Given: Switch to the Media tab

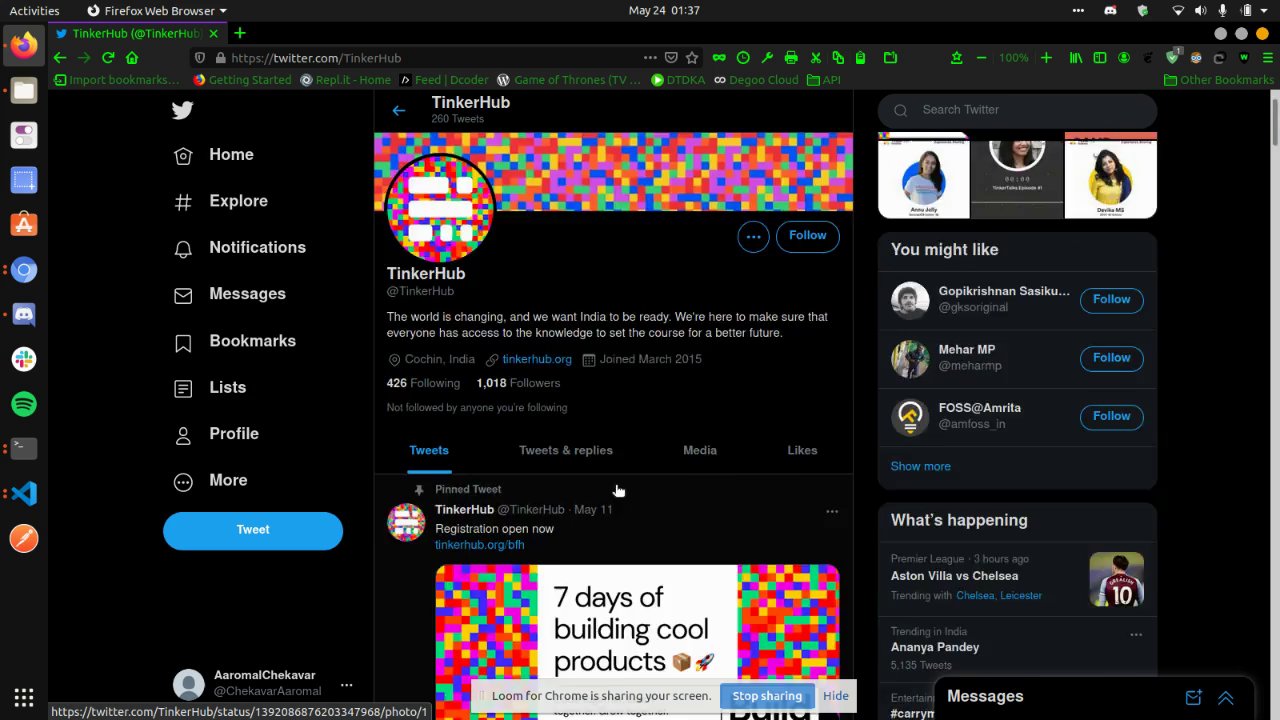Looking at the screenshot, I should click(x=700, y=450).
